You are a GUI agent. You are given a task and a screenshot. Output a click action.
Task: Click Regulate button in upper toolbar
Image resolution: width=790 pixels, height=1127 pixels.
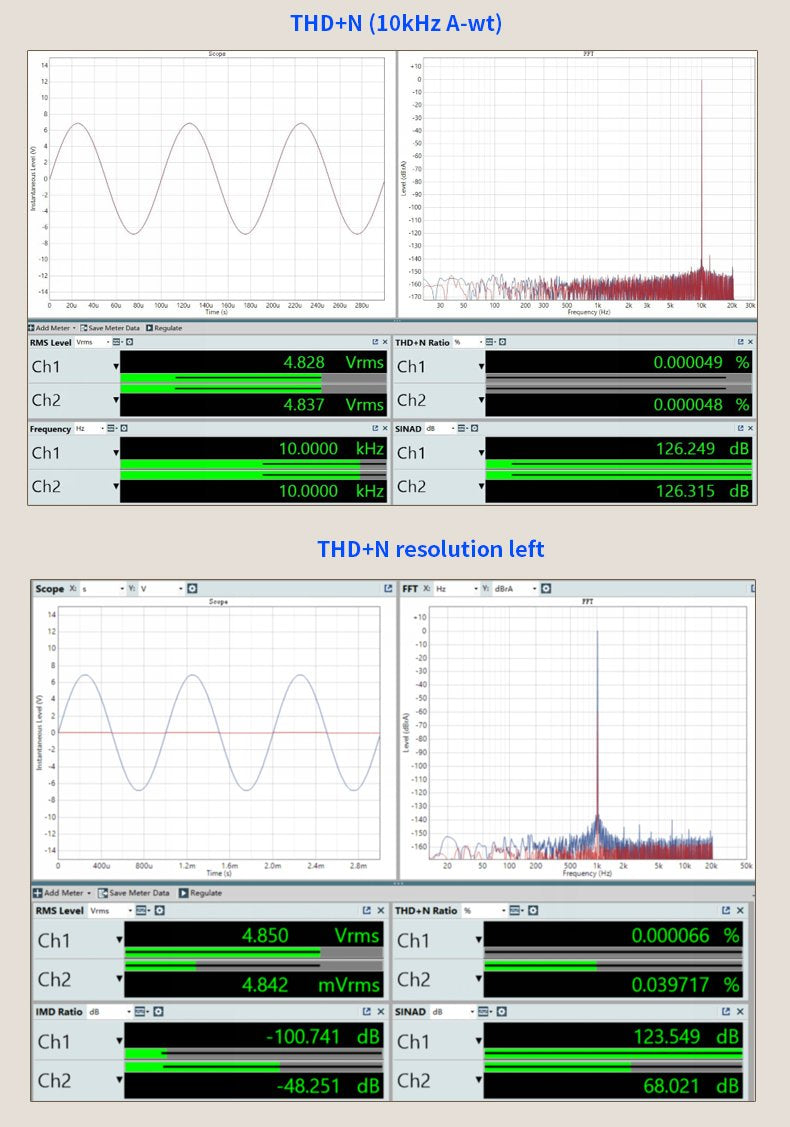(x=165, y=328)
